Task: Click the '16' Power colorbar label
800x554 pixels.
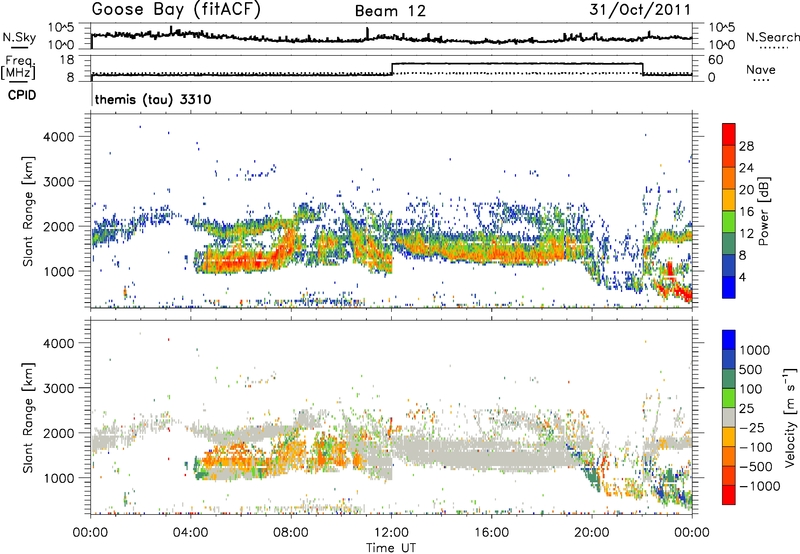Action: coord(746,212)
